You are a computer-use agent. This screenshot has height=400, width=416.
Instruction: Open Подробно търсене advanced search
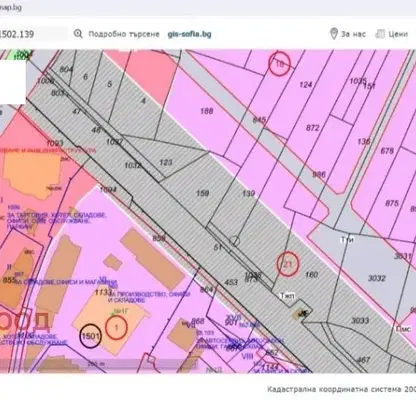[x=124, y=34]
